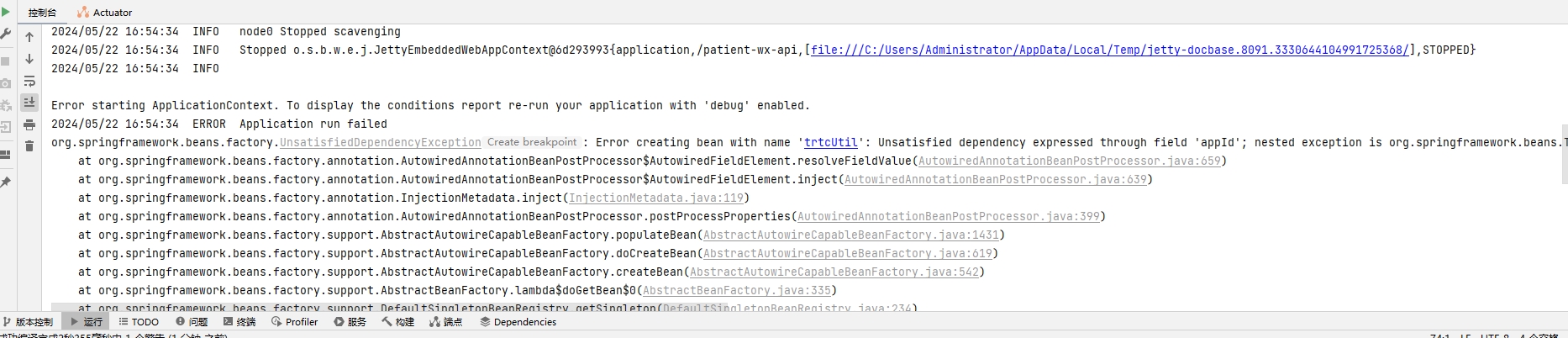Viewport: 1568px width, 338px height.
Task: Click the layout icon in left strip
Action: [6, 155]
